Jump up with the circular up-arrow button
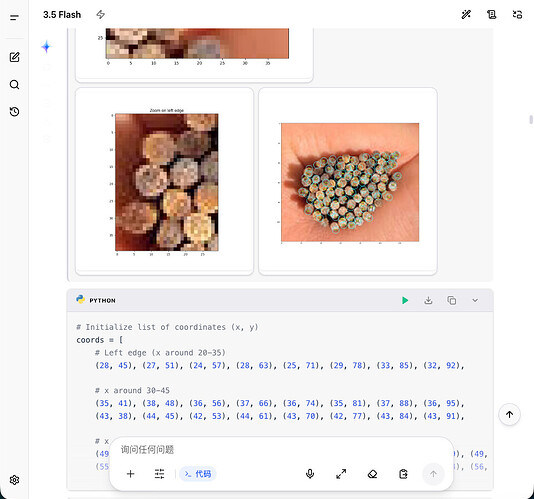 point(509,415)
